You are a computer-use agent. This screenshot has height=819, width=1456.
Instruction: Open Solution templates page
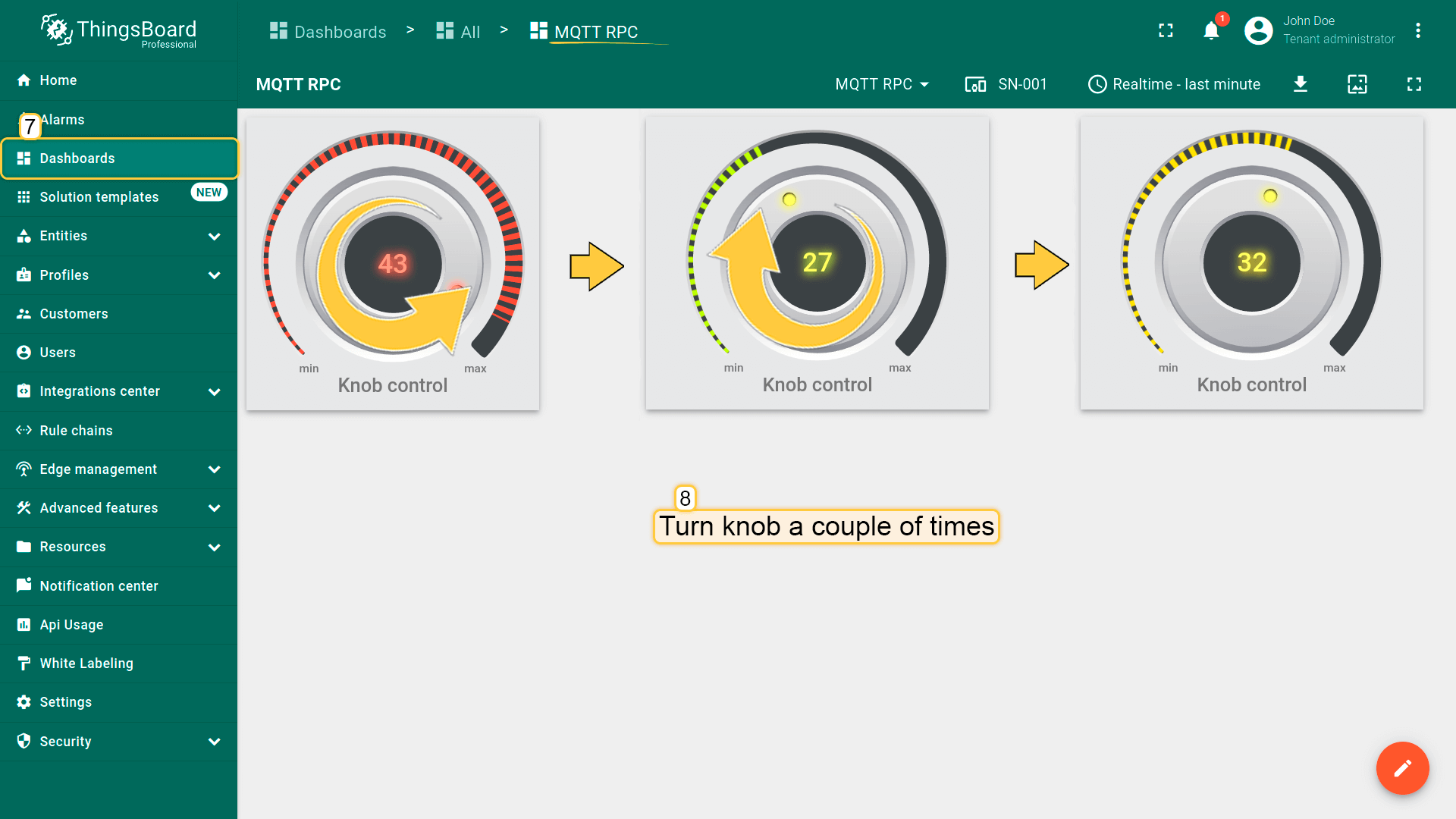coord(99,197)
